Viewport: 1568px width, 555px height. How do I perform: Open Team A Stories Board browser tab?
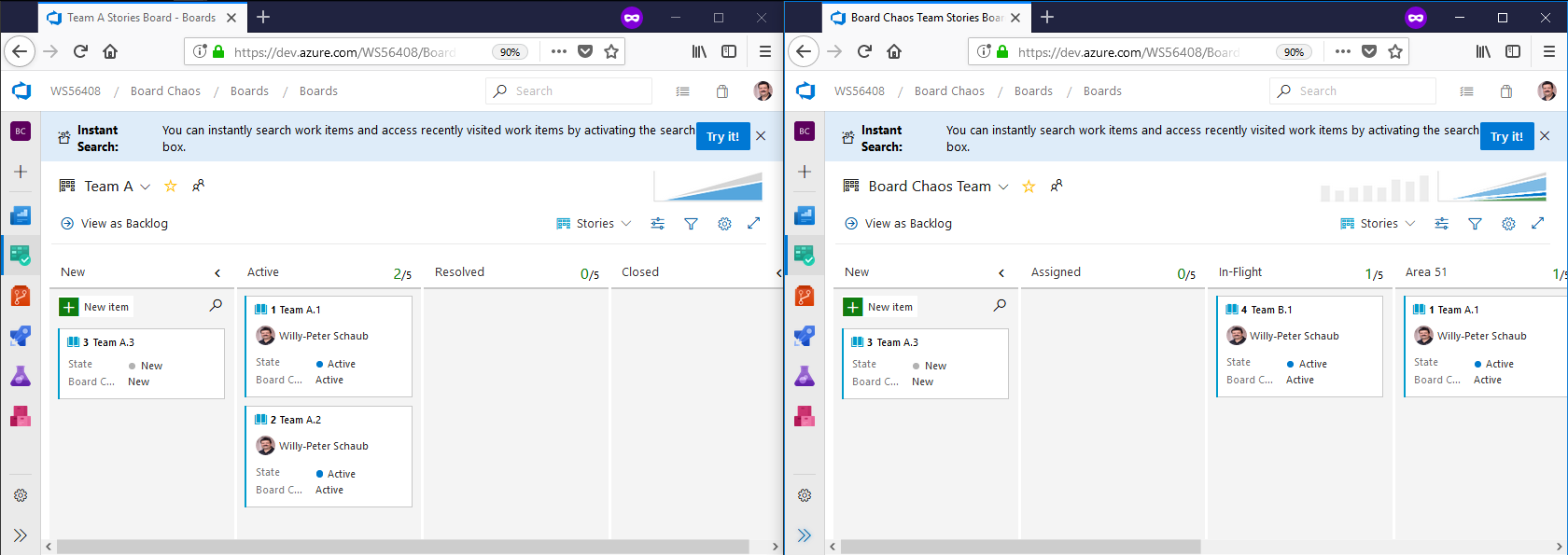coord(142,17)
